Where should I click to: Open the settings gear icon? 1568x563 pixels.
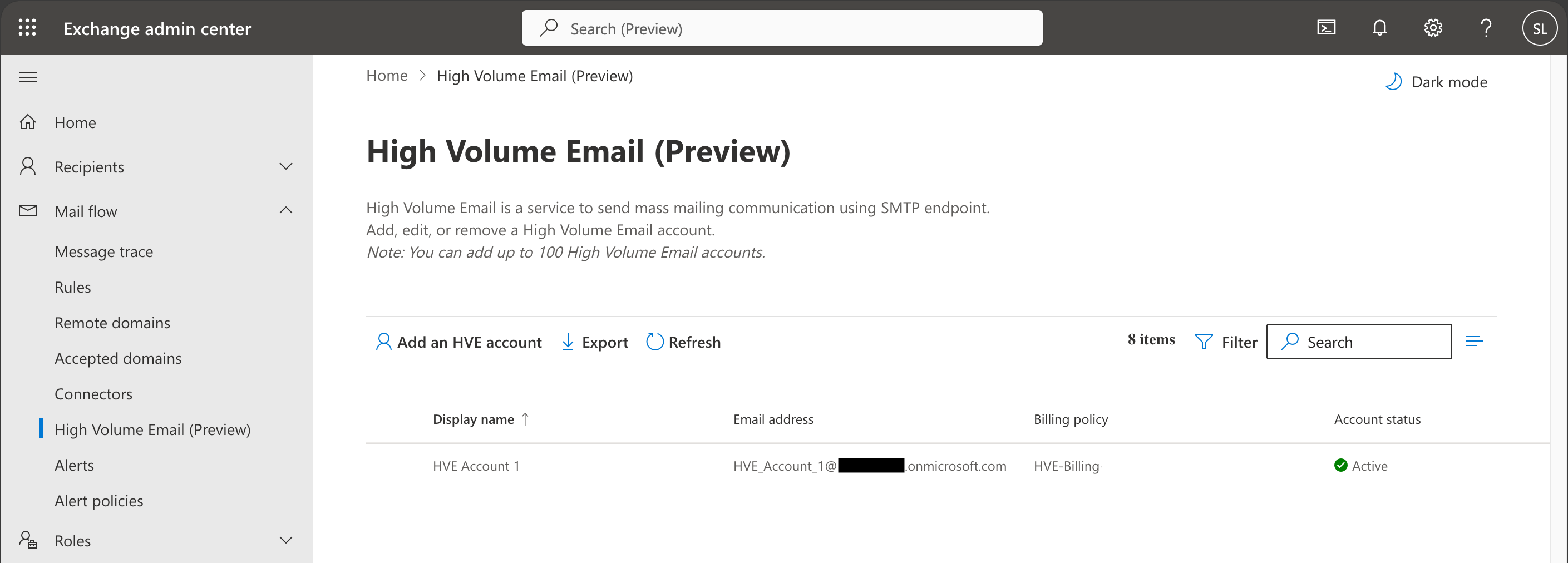point(1433,28)
